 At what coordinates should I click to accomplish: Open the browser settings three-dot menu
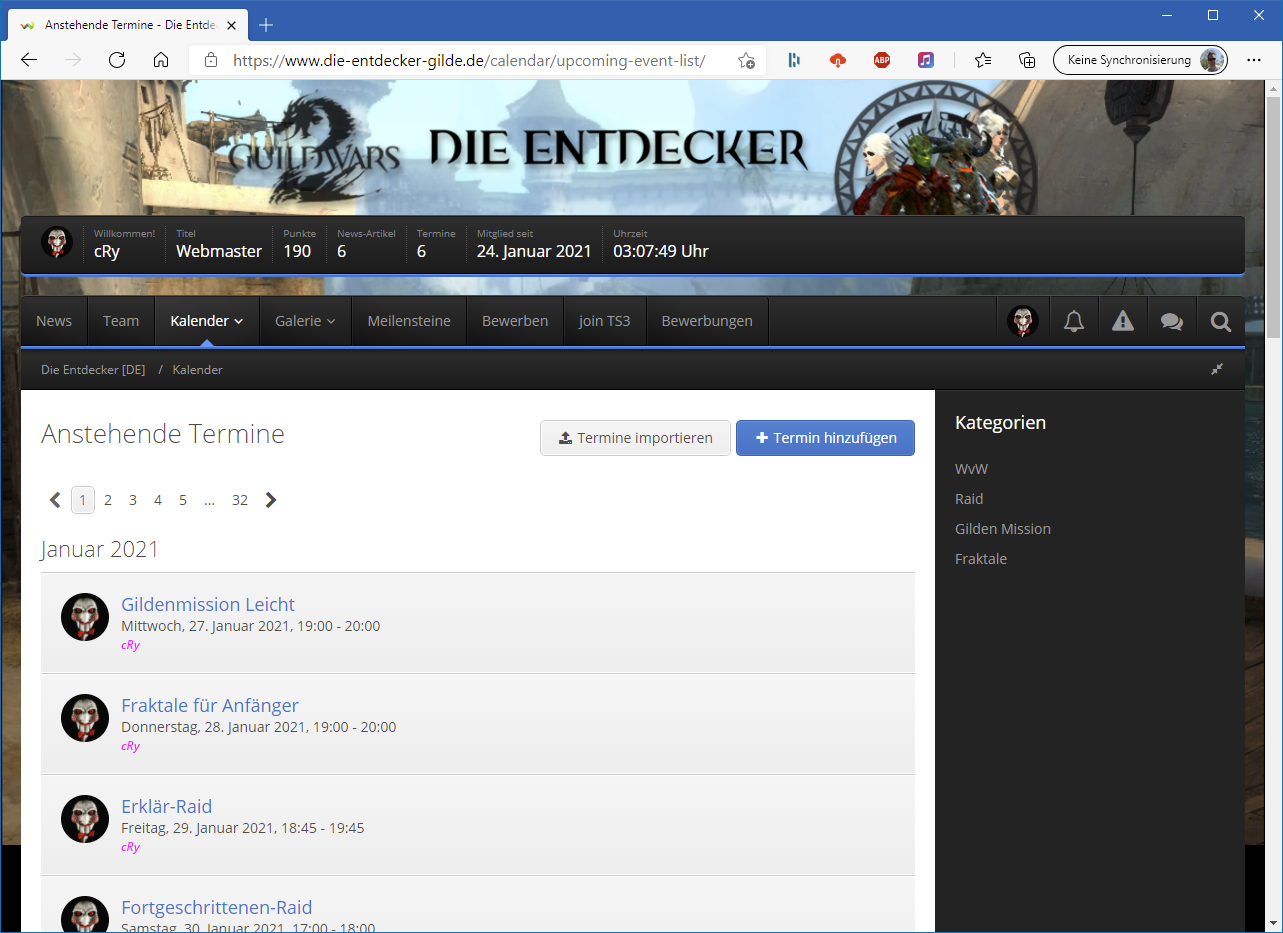[x=1254, y=60]
